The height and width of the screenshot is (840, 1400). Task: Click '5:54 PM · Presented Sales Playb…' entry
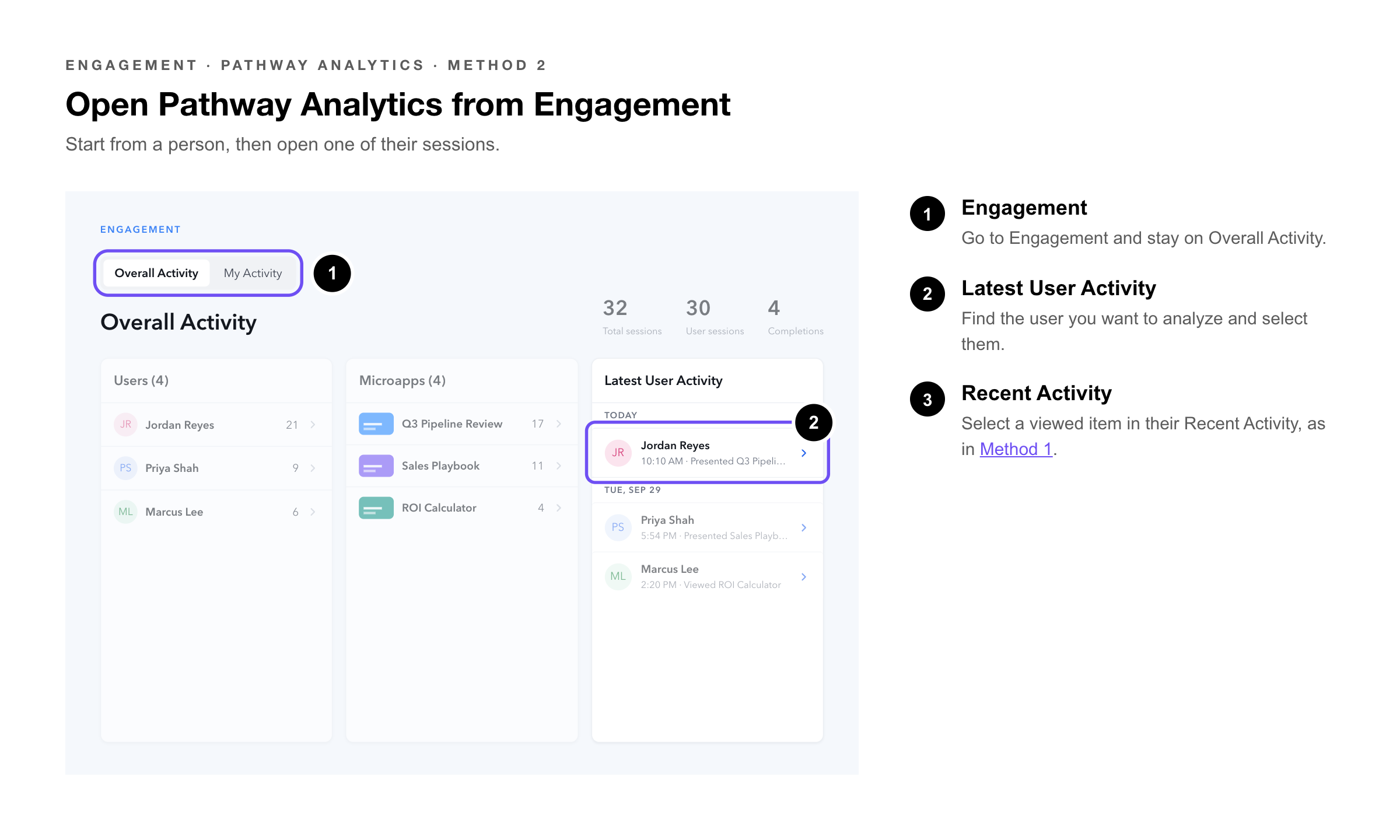(x=714, y=535)
